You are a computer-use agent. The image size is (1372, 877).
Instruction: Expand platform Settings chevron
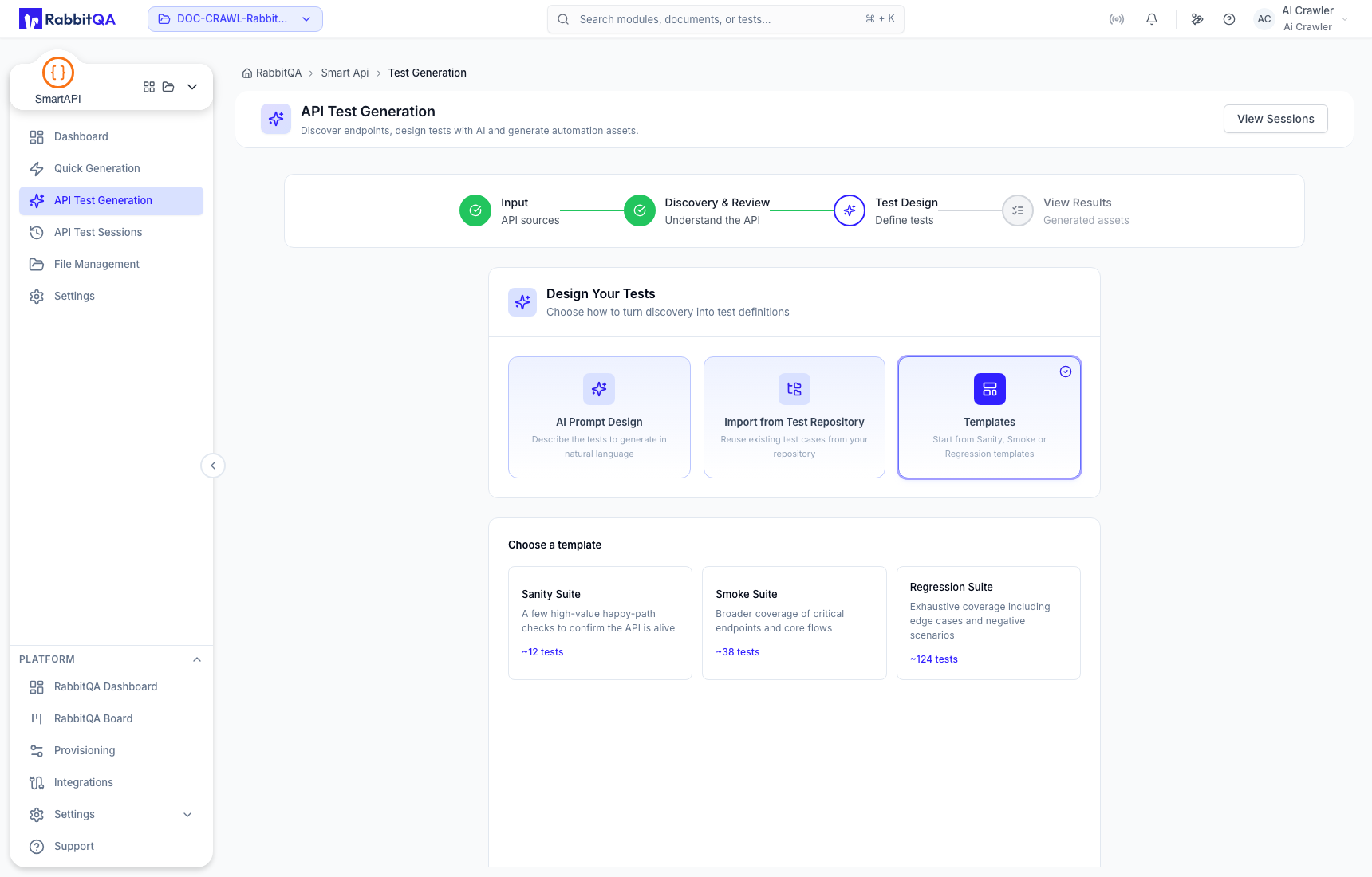point(187,815)
